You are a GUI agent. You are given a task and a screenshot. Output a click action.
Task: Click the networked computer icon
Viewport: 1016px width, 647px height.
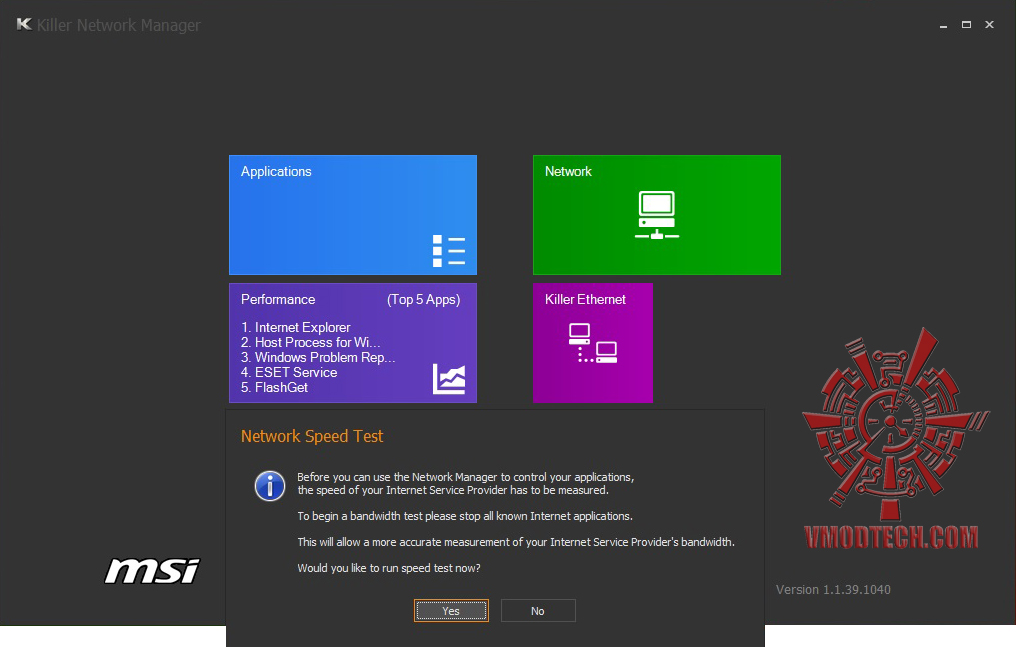pos(656,215)
